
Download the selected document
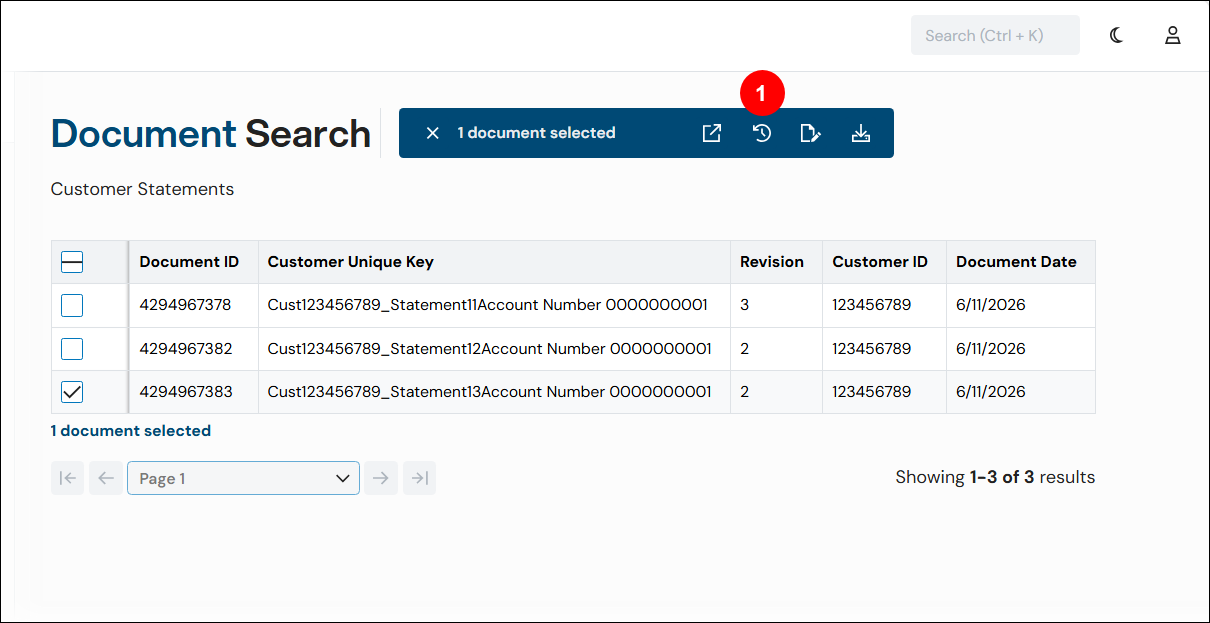coord(860,133)
